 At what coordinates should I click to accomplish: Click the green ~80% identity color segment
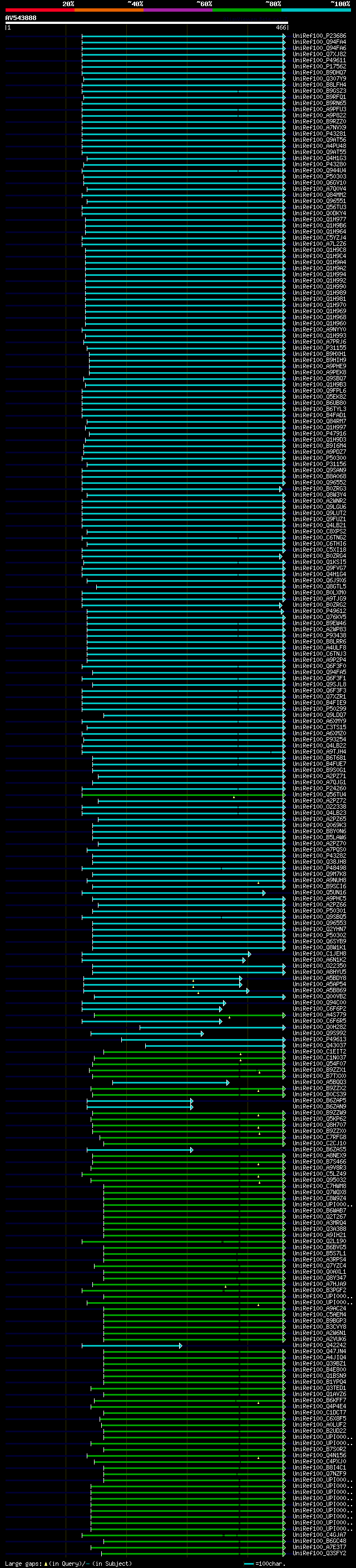tap(247, 10)
